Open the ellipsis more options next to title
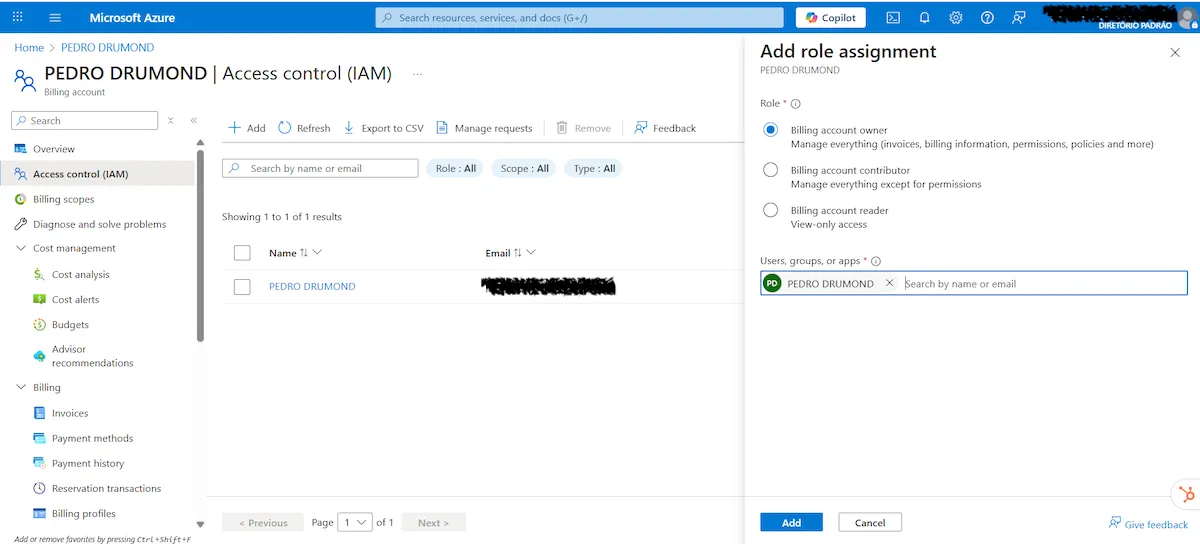The width and height of the screenshot is (1200, 544). [x=418, y=74]
